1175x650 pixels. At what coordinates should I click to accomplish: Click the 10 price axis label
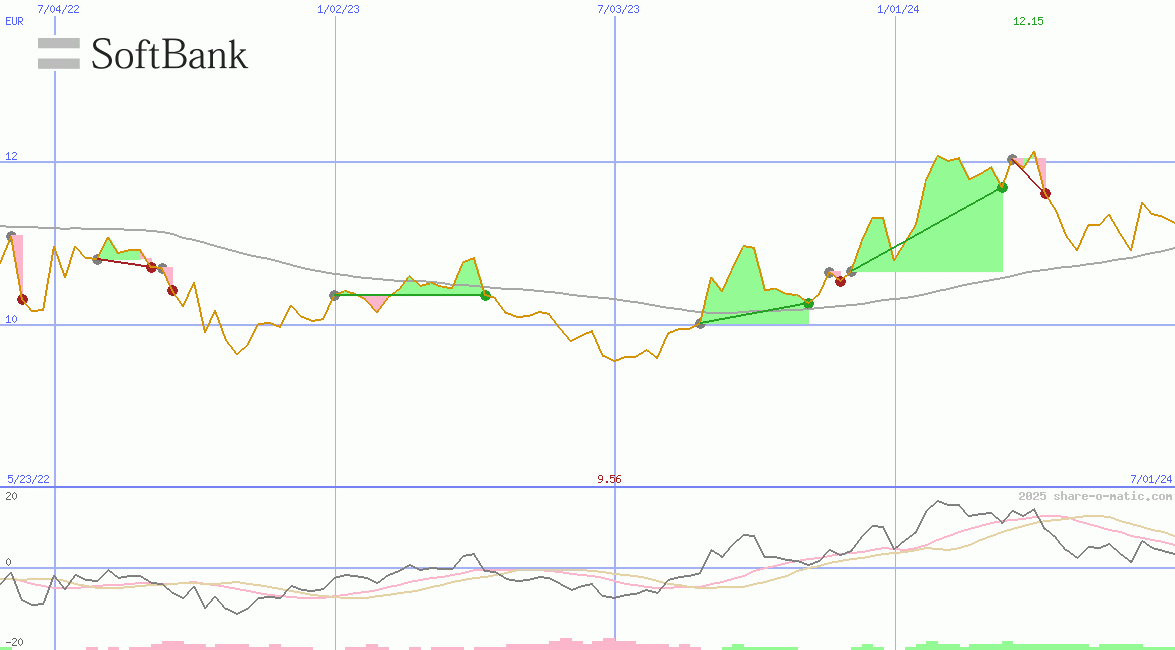tap(11, 319)
